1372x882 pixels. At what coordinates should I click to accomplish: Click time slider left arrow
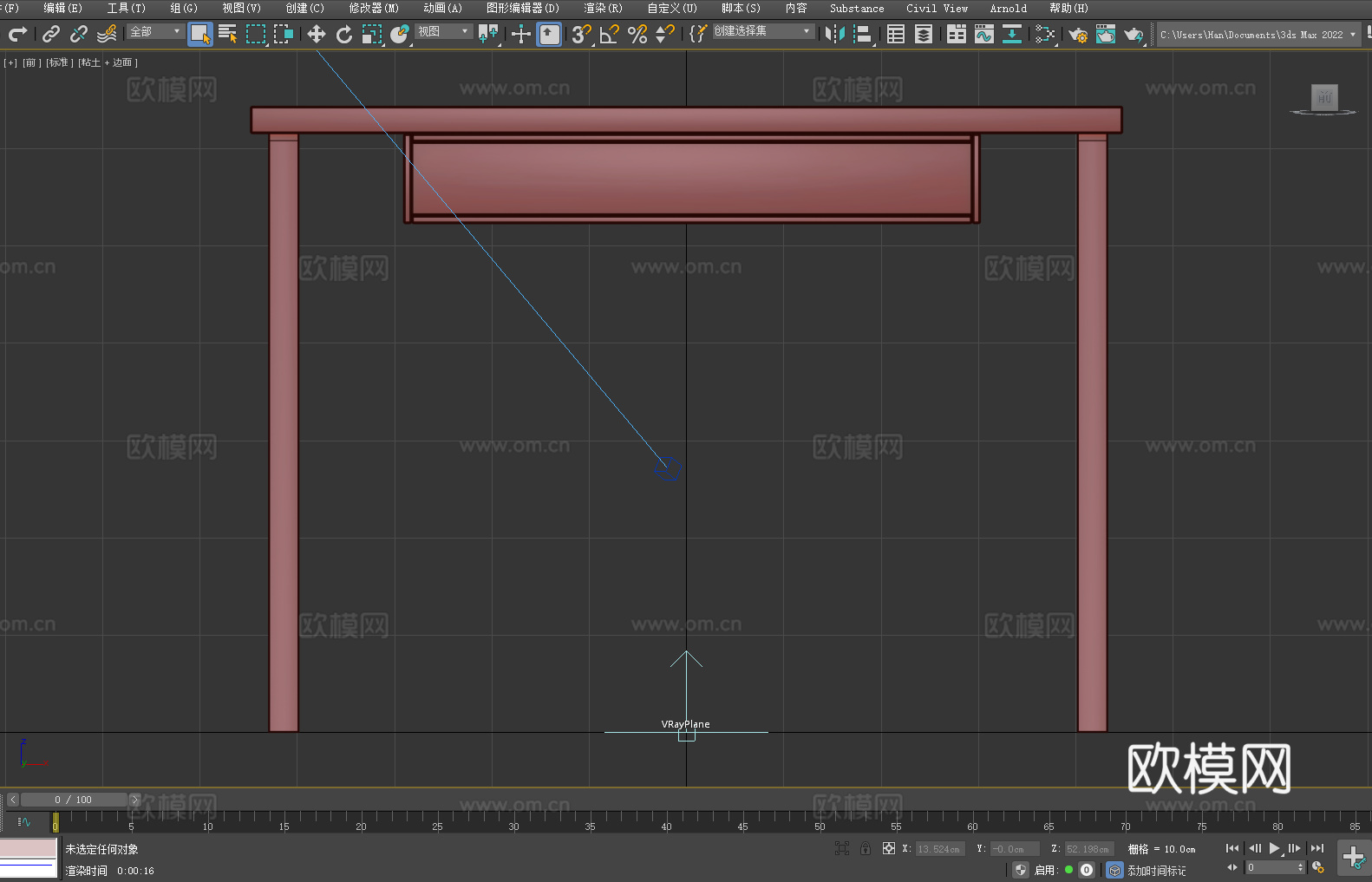tap(13, 800)
